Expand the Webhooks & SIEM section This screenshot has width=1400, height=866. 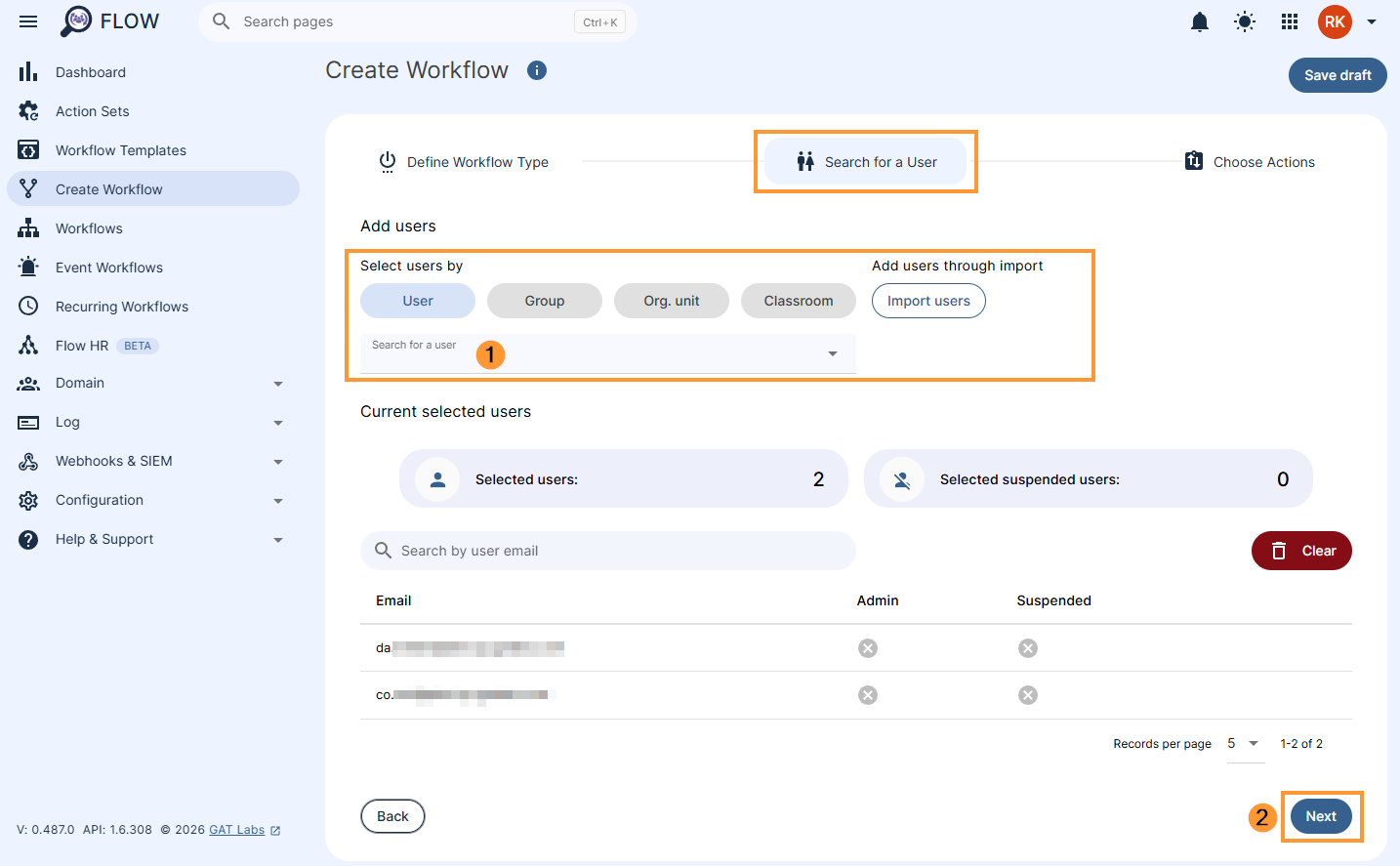click(x=278, y=462)
